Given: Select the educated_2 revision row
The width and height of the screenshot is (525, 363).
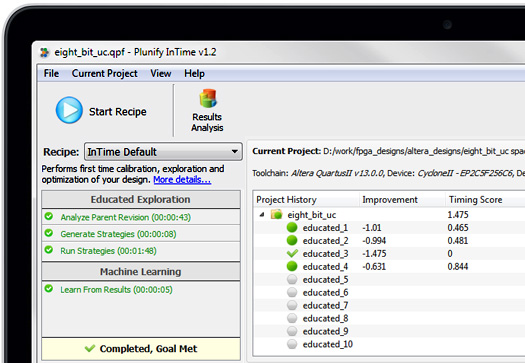Looking at the screenshot, I should point(389,240).
